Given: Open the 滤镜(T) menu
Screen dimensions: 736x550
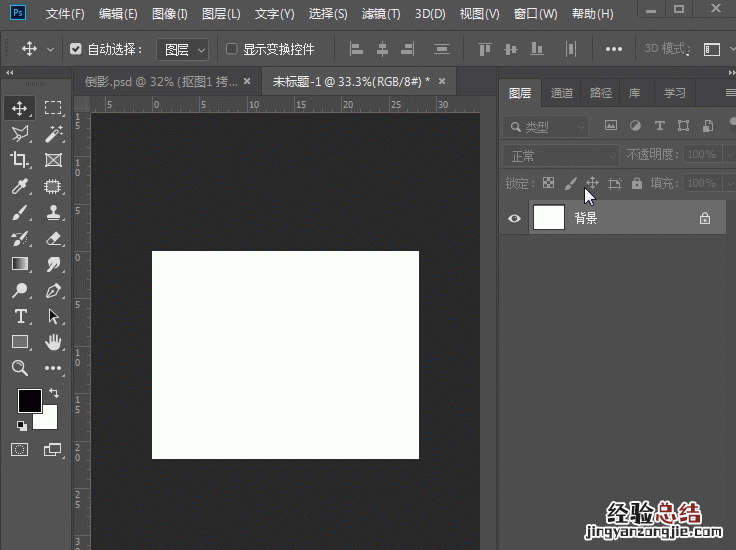Looking at the screenshot, I should (380, 14).
